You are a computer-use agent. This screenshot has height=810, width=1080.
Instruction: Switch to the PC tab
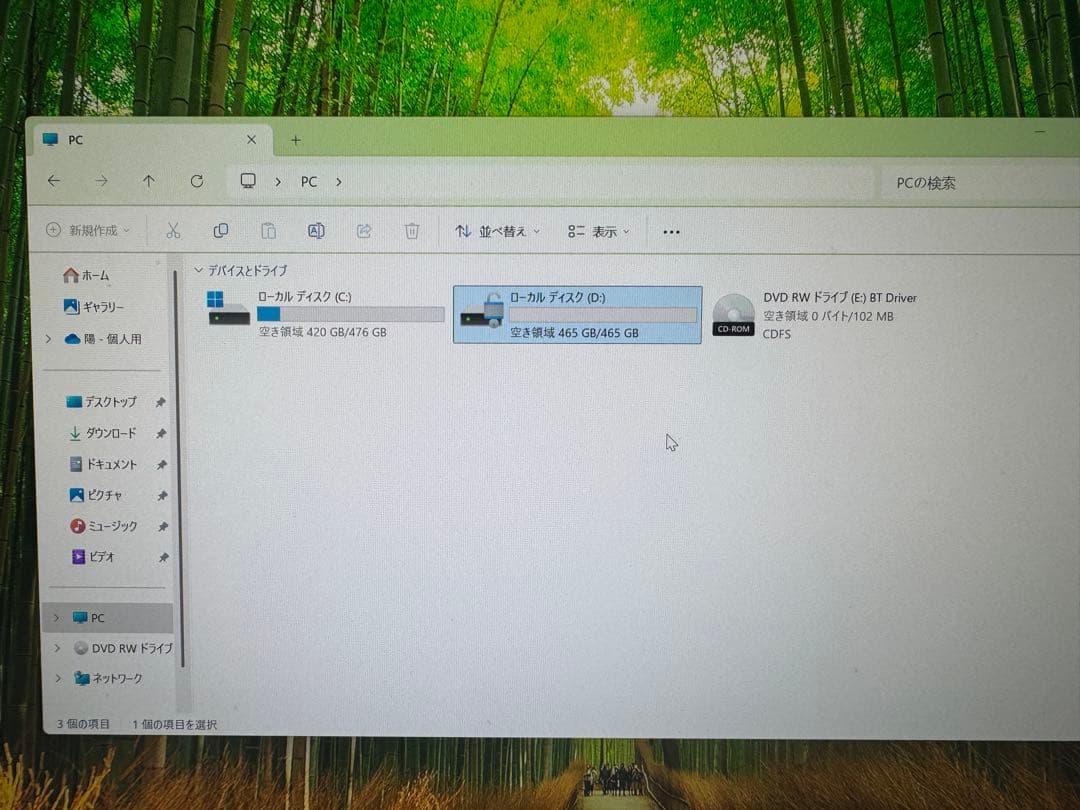tap(75, 140)
